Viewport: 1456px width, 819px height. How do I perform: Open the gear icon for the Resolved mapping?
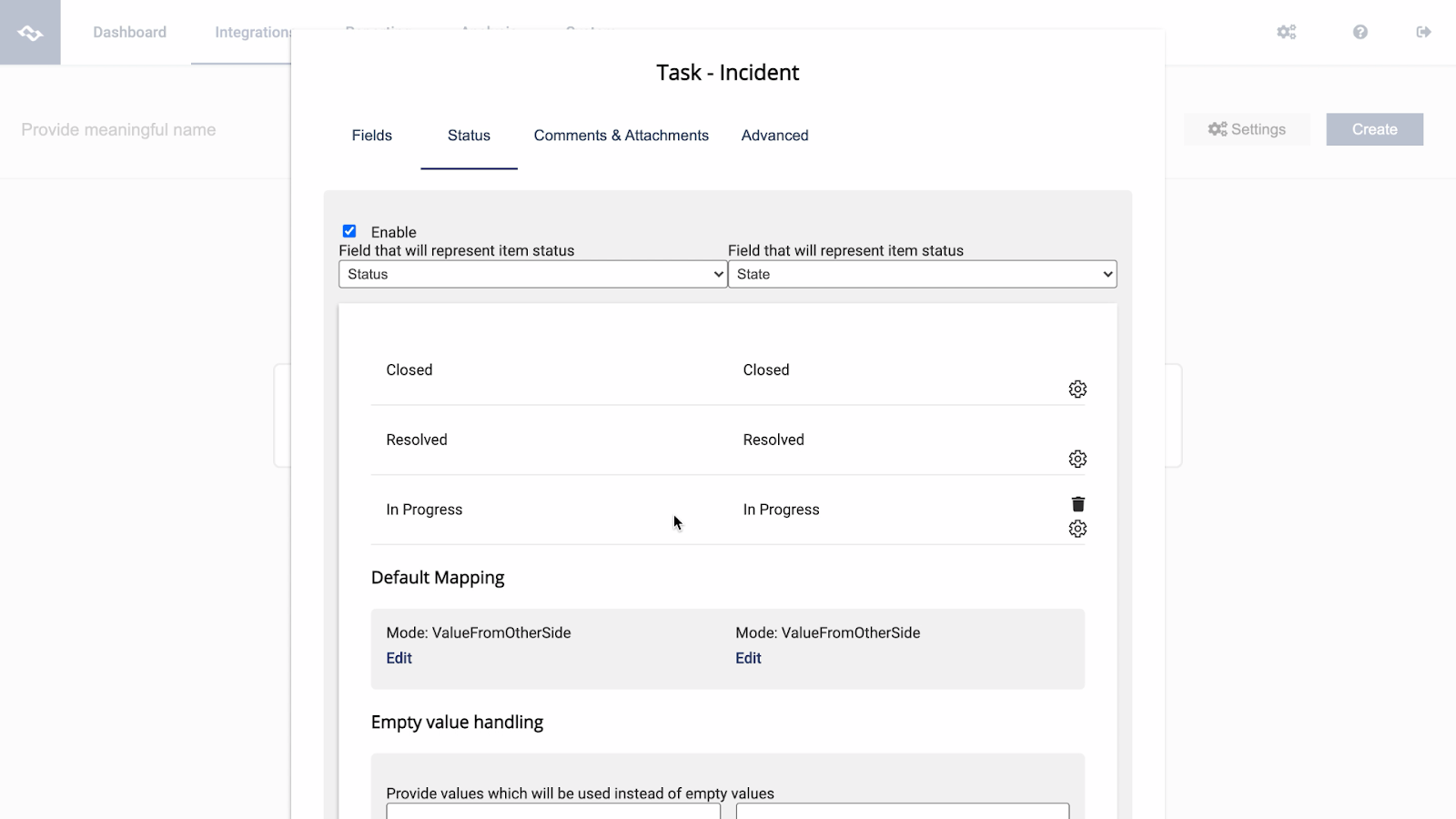click(x=1077, y=459)
